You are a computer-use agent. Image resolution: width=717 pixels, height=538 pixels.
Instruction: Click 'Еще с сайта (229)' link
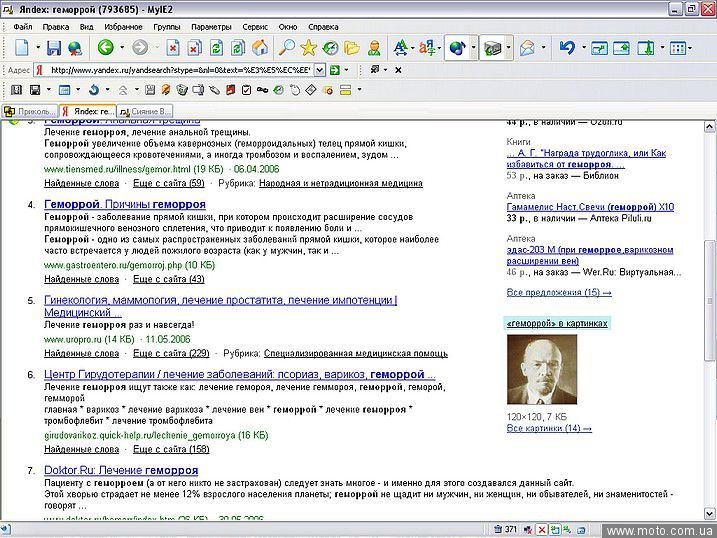171,353
